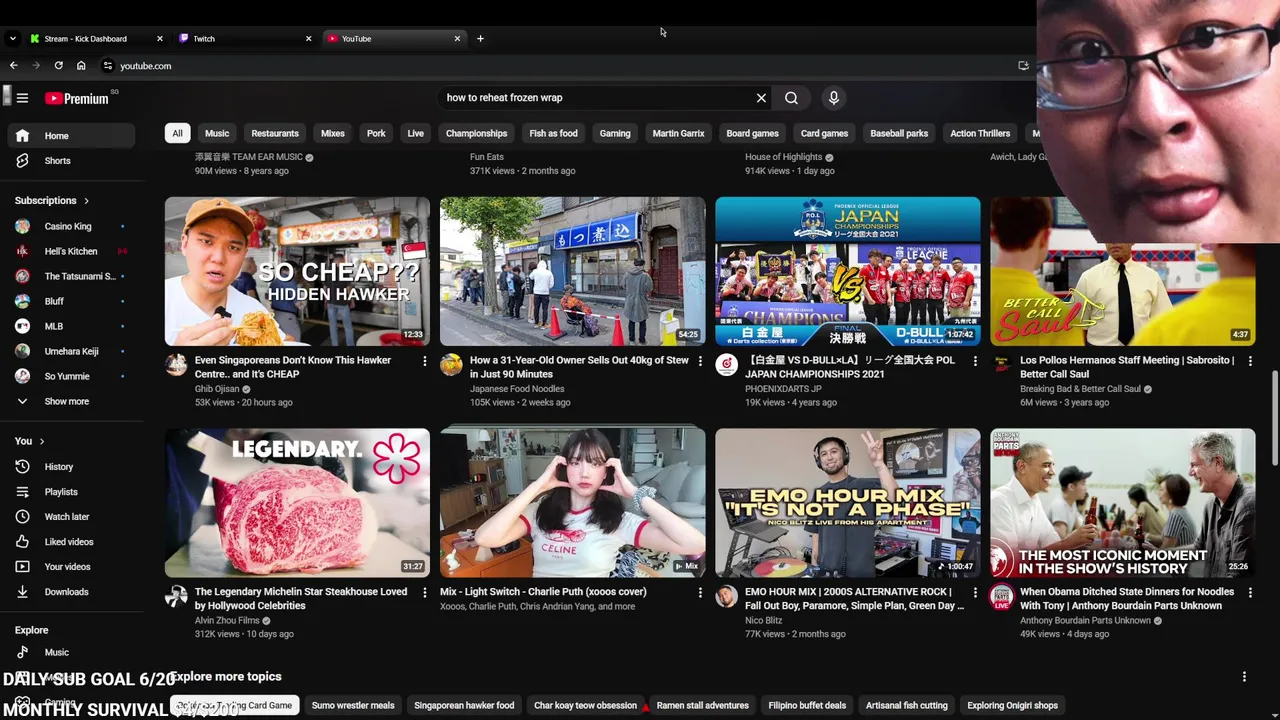Switch to Stream - Kick Dashboard tab
Viewport: 1280px width, 720px height.
[x=95, y=39]
